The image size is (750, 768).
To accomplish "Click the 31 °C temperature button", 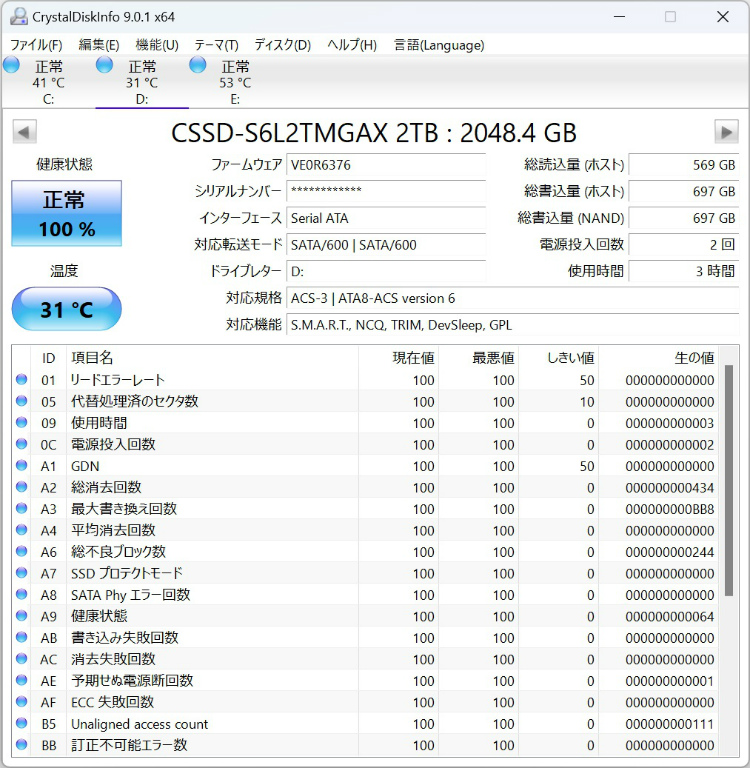I will pos(67,309).
